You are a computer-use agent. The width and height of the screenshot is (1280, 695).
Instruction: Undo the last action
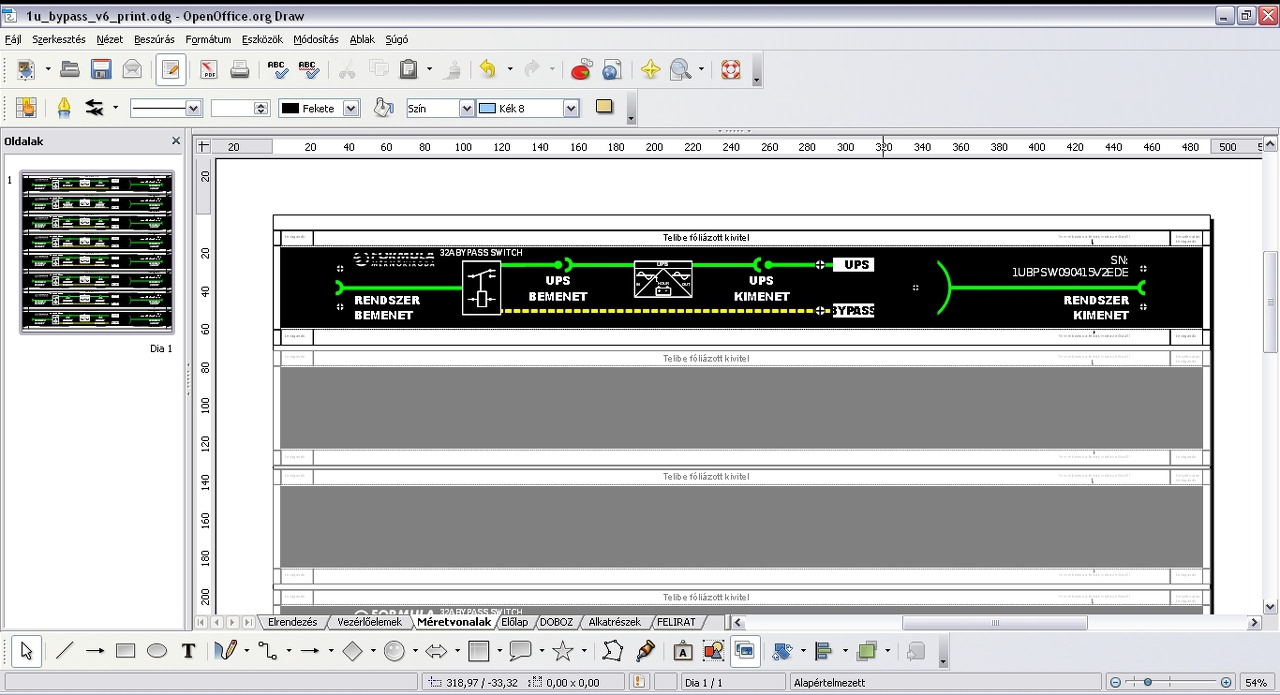488,69
